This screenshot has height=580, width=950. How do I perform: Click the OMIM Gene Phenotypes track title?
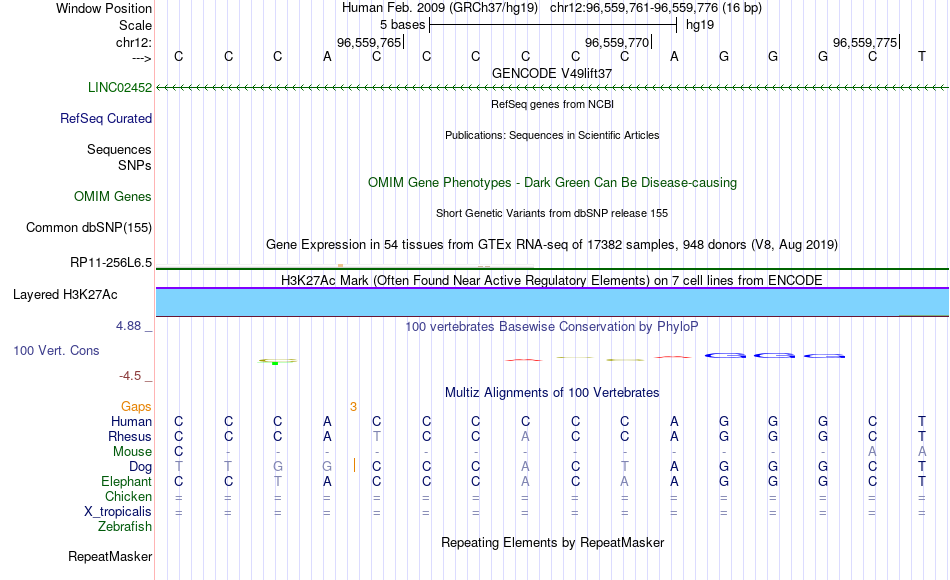pyautogui.click(x=553, y=182)
